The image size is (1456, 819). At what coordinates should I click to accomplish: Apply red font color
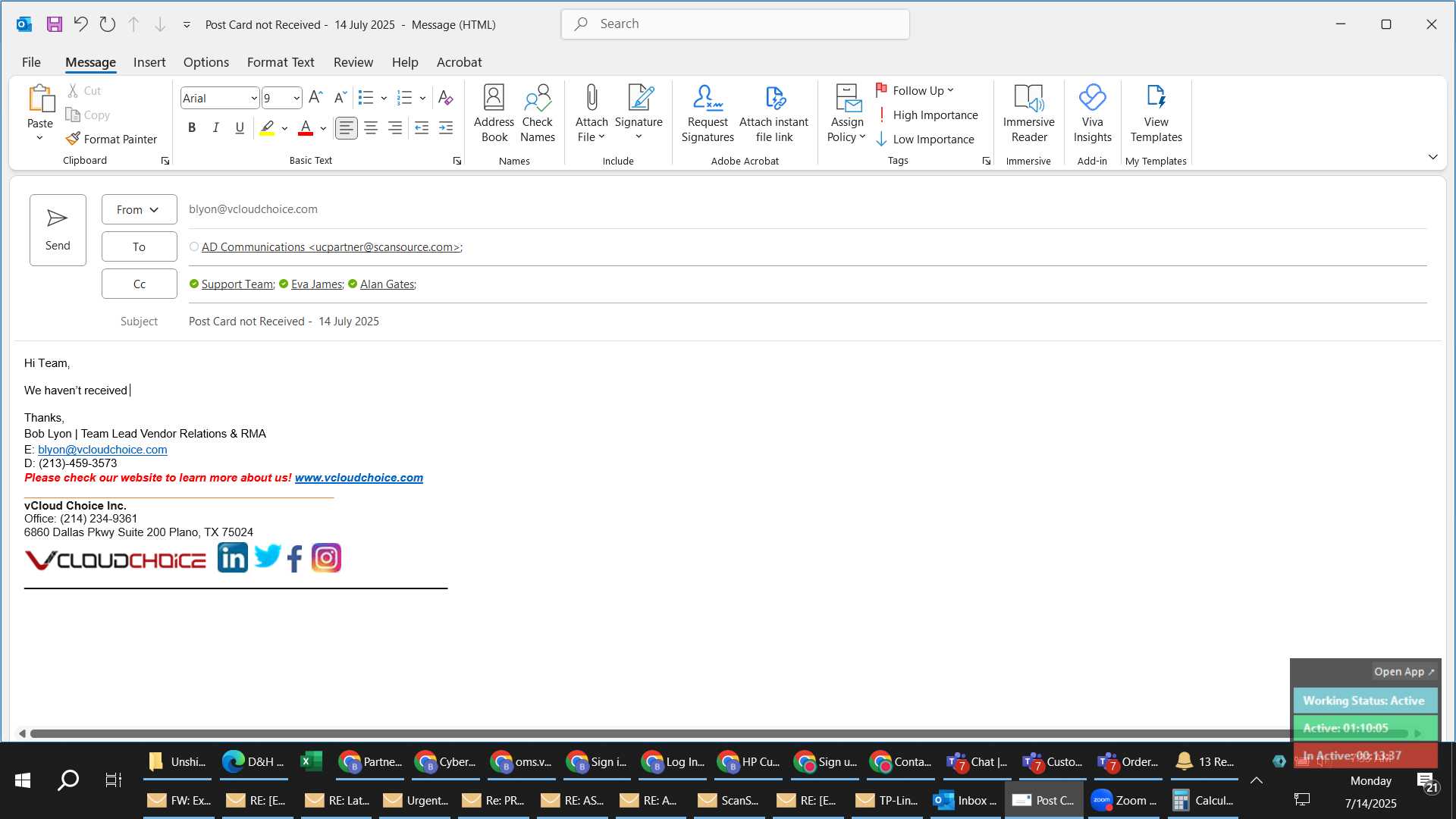pos(306,128)
